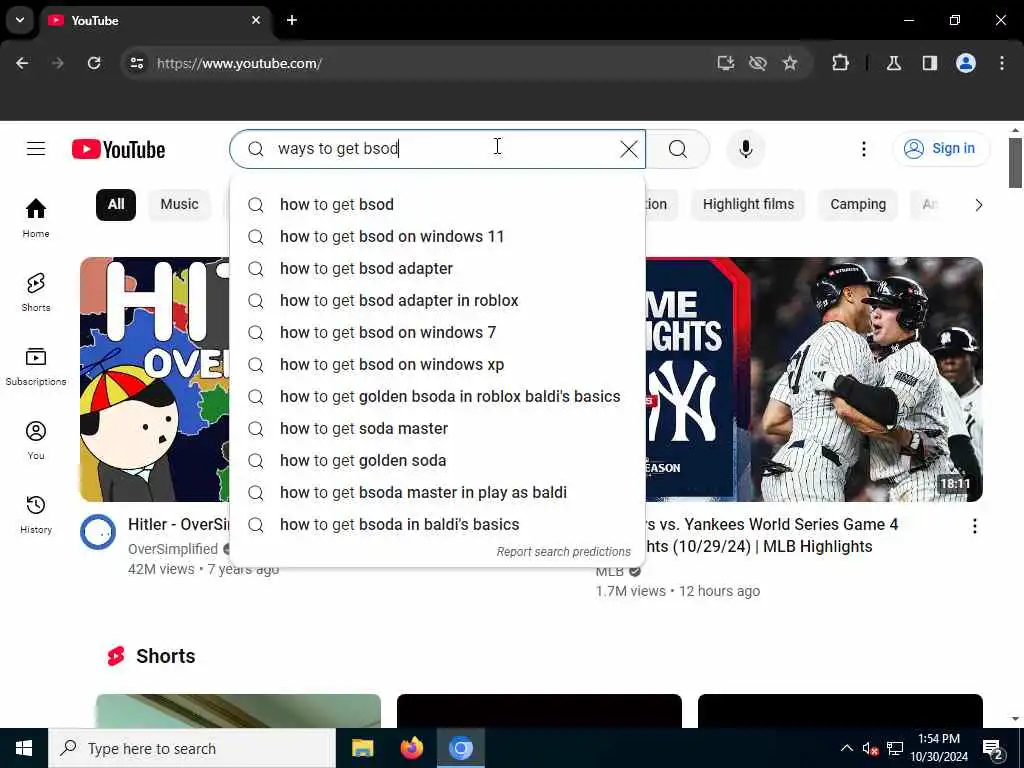Click the YouTube logo
Viewport: 1024px width, 768px height.
(118, 150)
